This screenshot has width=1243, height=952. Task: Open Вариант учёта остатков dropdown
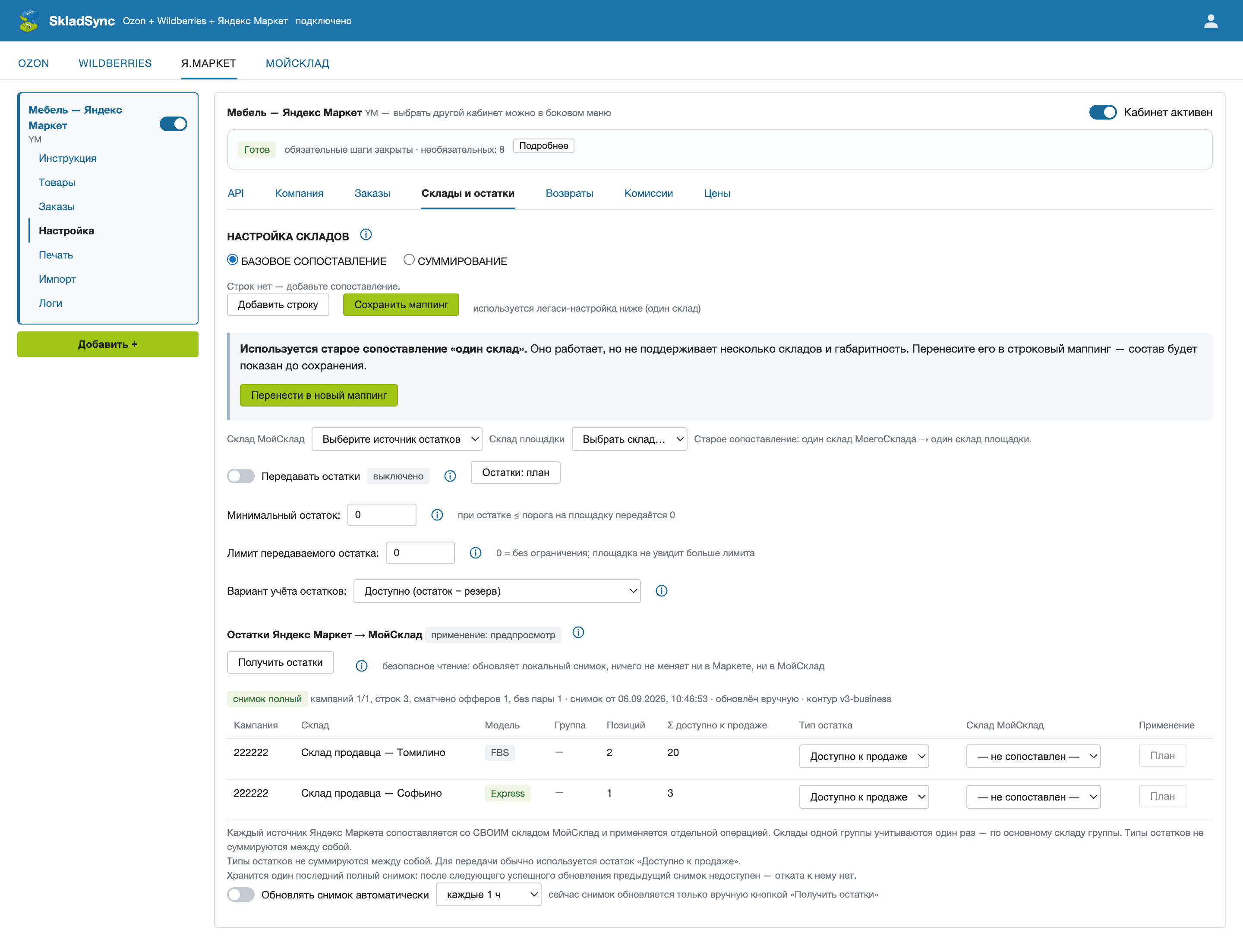pos(497,591)
